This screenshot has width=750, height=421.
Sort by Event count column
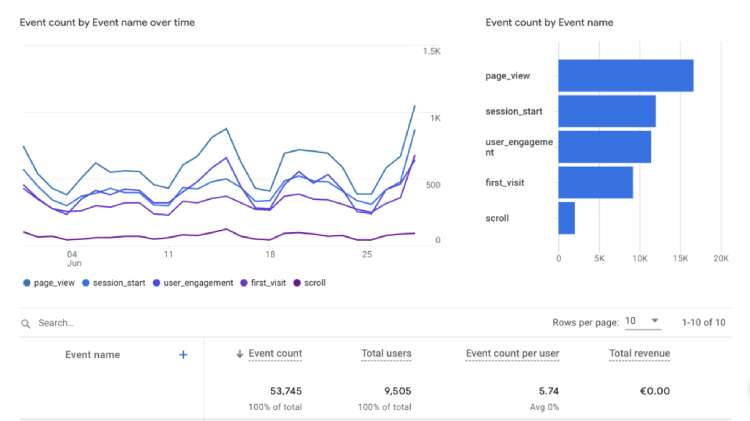[x=275, y=354]
